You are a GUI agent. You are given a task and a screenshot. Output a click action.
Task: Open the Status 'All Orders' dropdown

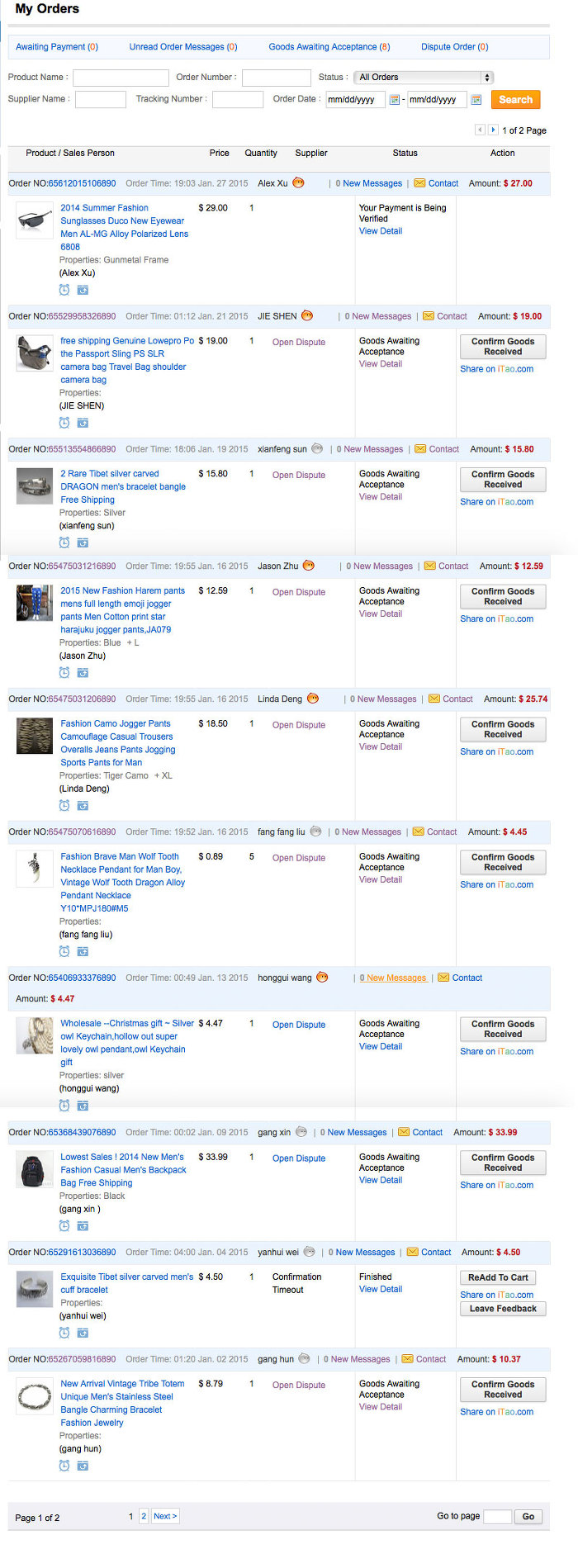click(x=424, y=77)
